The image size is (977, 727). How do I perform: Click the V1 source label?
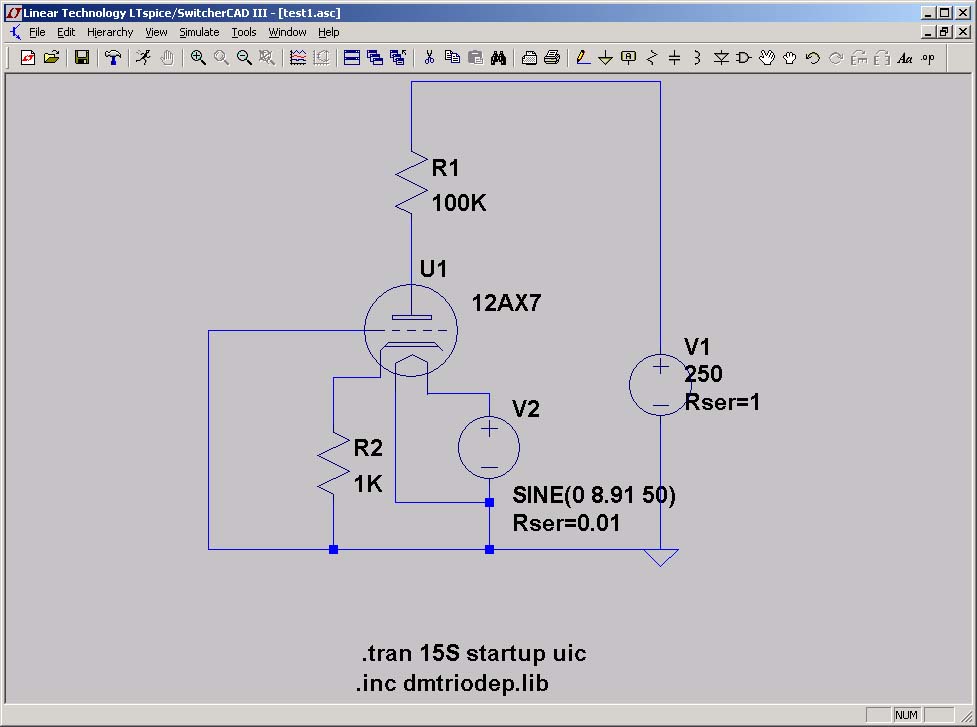(697, 346)
